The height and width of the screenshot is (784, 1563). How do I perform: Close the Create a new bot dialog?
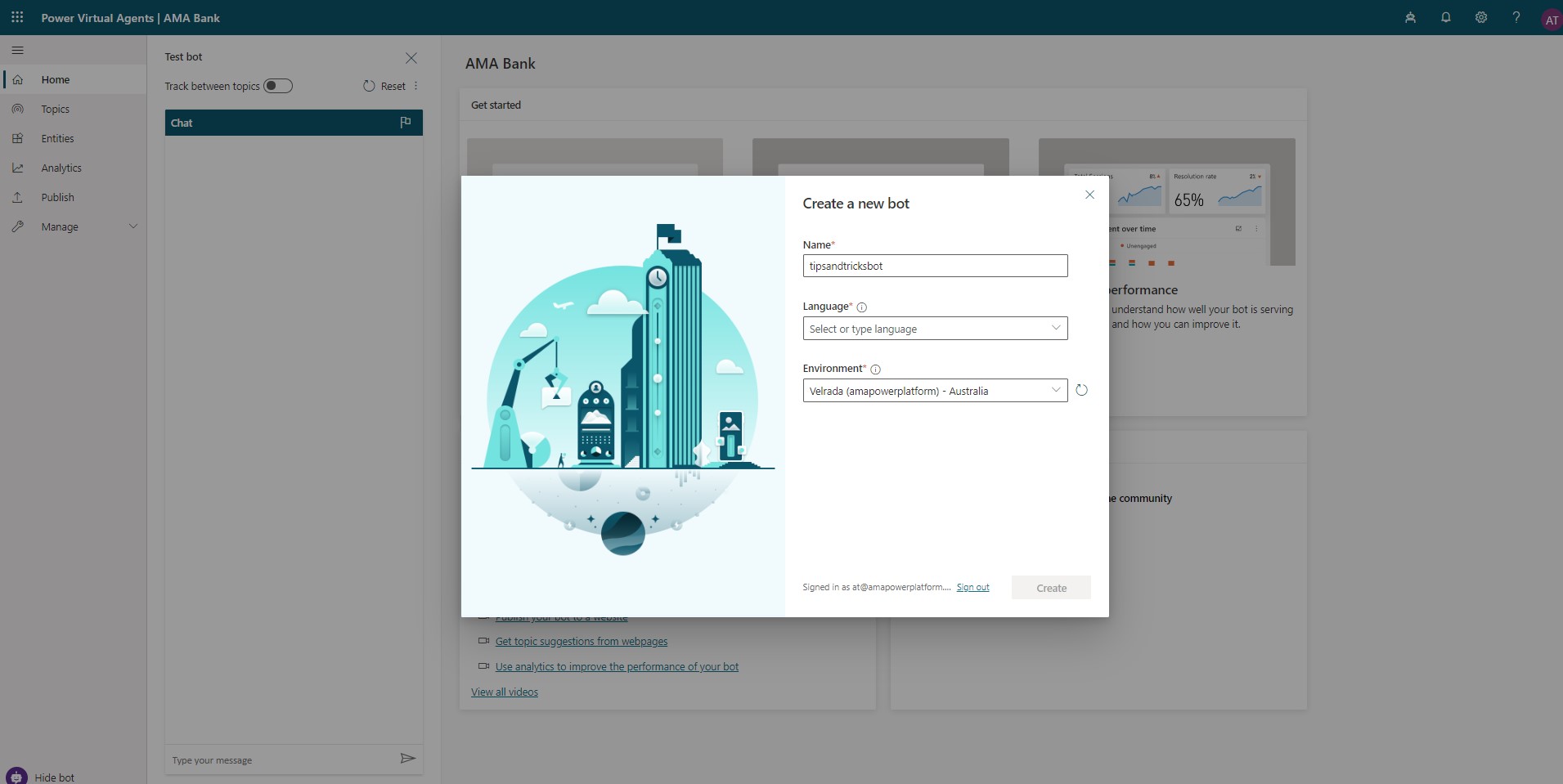(x=1089, y=195)
